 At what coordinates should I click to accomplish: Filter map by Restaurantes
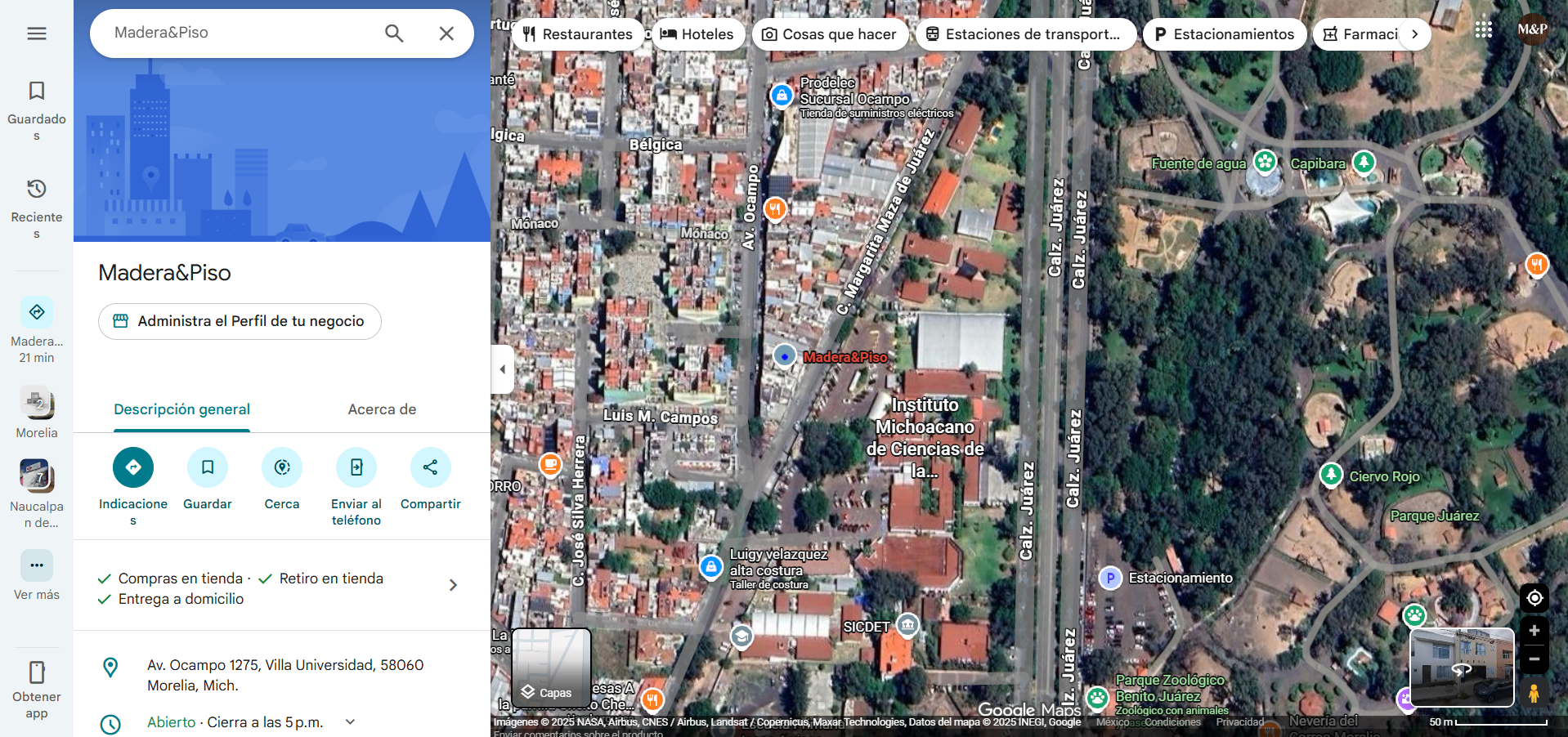[x=577, y=34]
